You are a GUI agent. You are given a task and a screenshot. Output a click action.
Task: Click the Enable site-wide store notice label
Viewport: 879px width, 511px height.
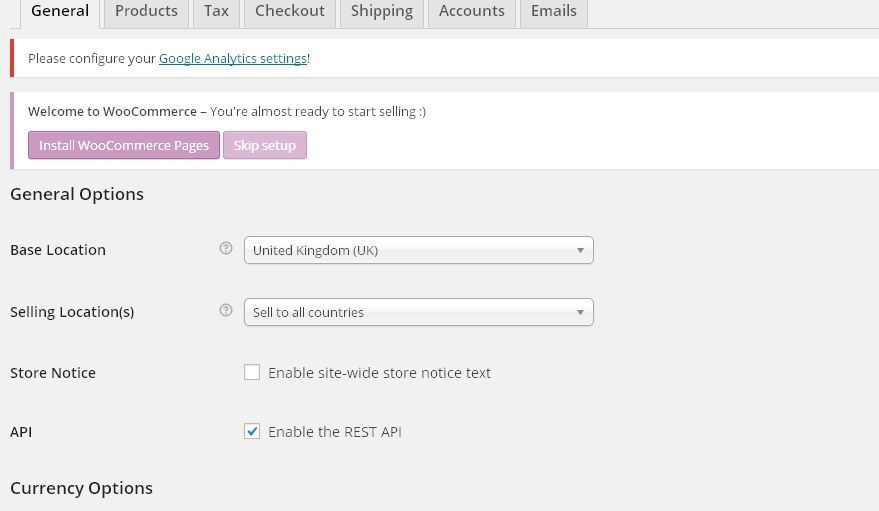[380, 373]
